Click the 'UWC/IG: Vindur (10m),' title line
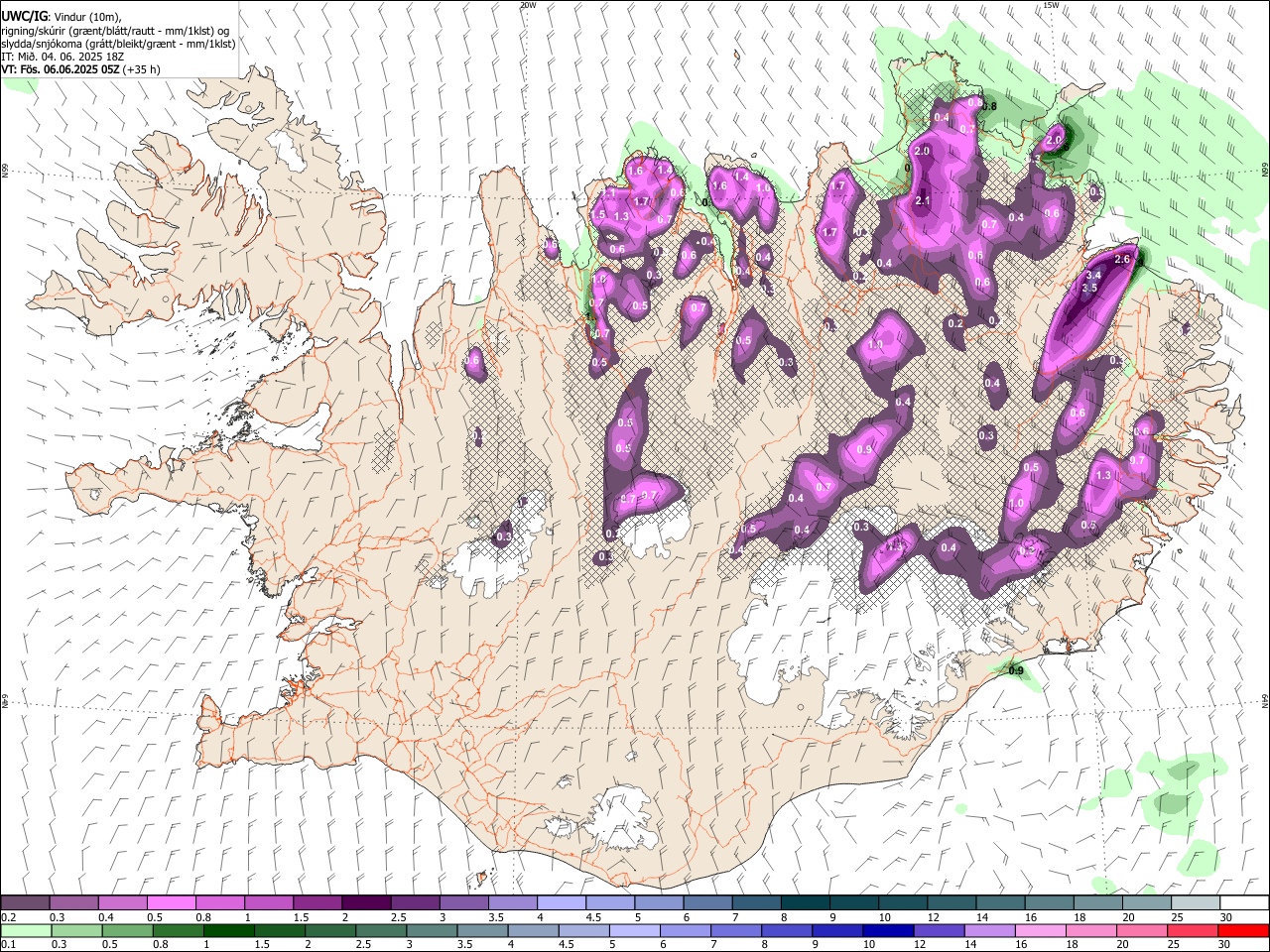Image resolution: width=1270 pixels, height=952 pixels. tap(62, 18)
